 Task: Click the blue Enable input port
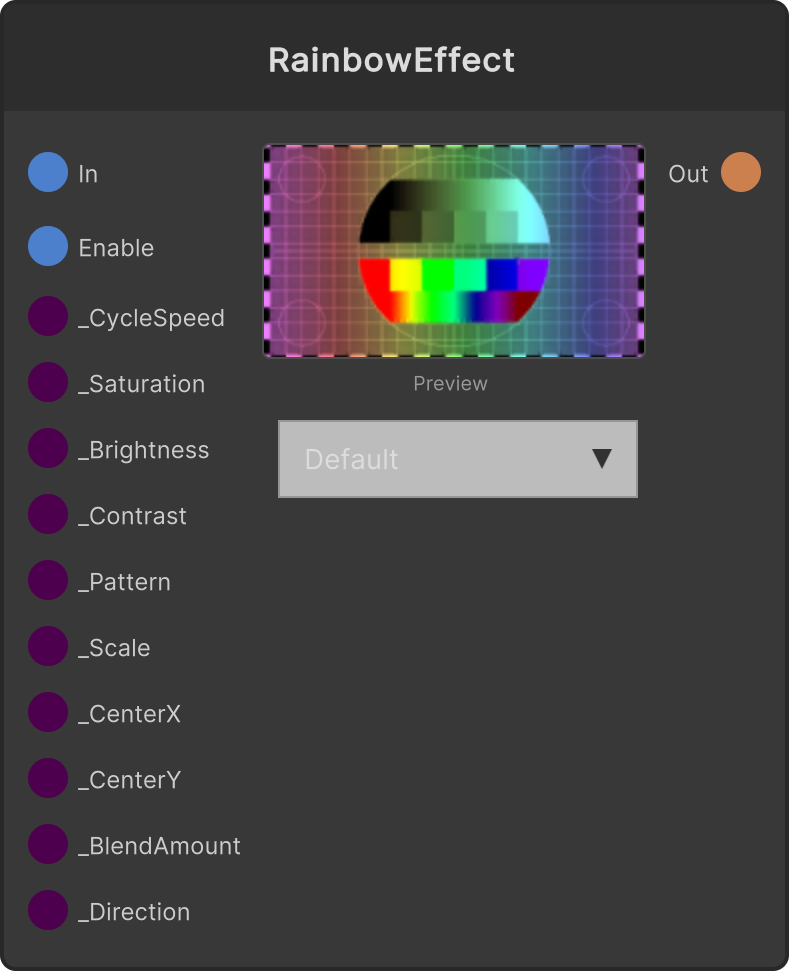[48, 246]
